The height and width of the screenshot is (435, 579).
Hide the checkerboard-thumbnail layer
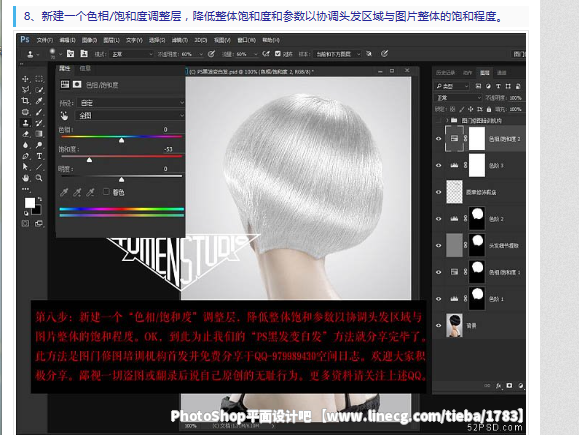coord(439,192)
